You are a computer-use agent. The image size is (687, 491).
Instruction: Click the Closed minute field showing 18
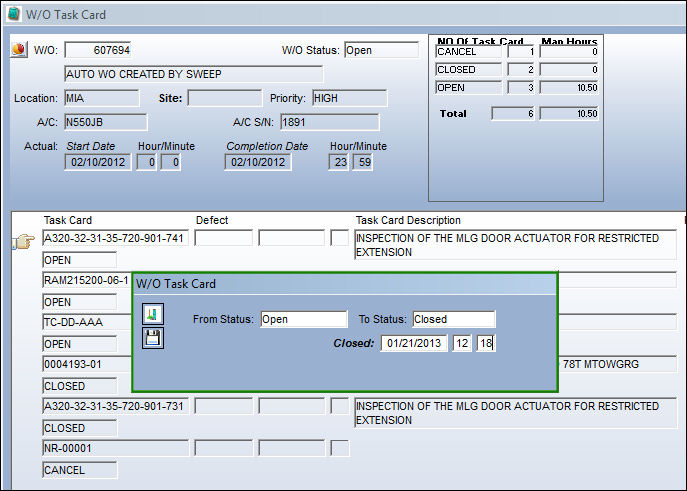[486, 343]
